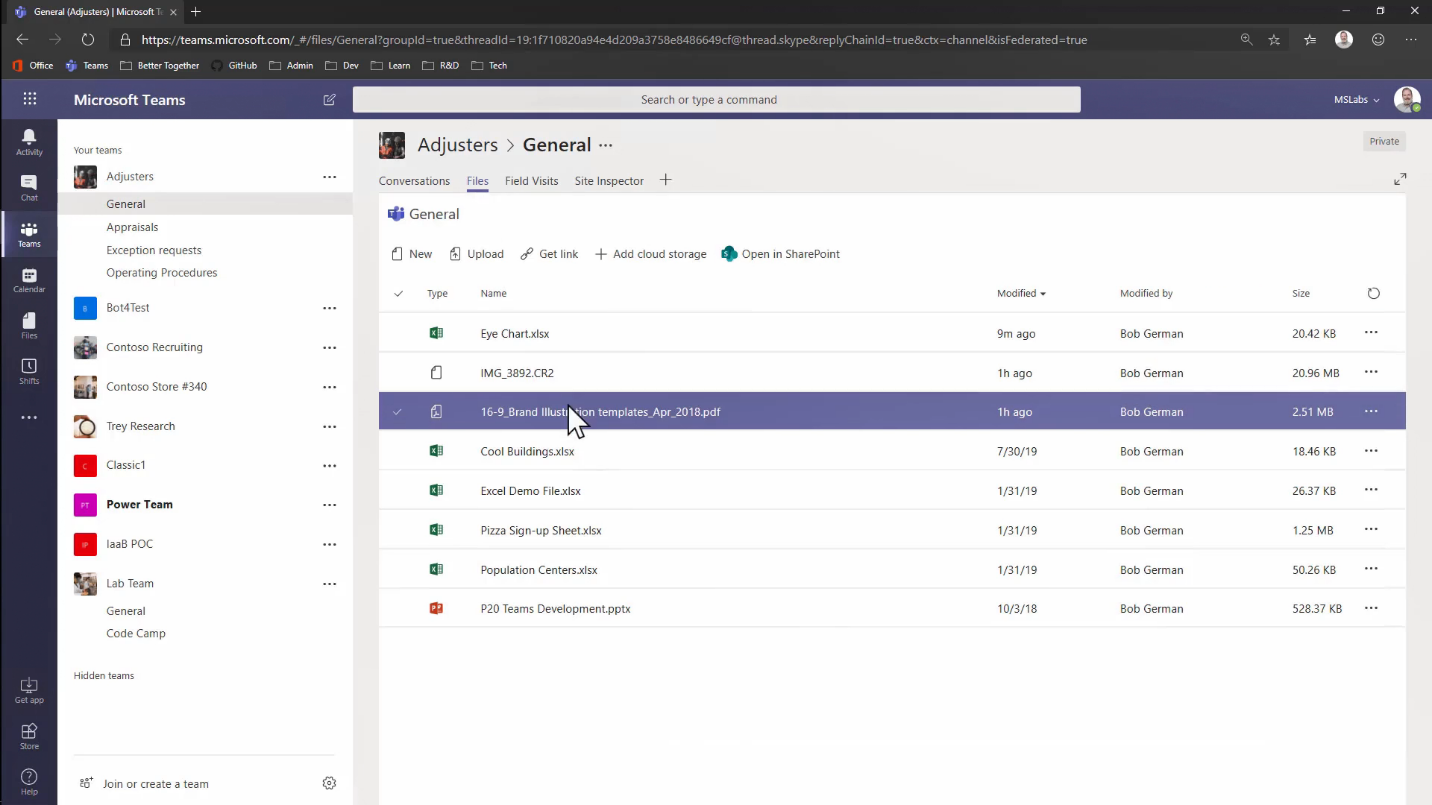Open more options for IaaB POC team
Screen dimensions: 1432x805
[x=329, y=545]
